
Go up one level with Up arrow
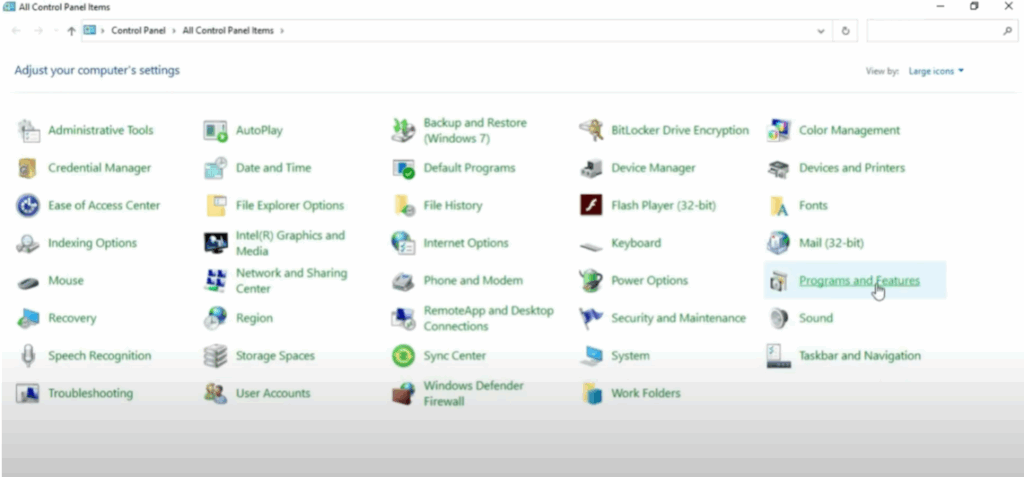coord(71,31)
